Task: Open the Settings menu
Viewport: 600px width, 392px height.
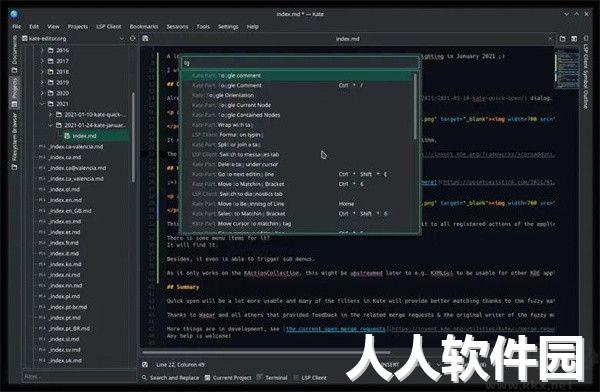Action: 228,27
